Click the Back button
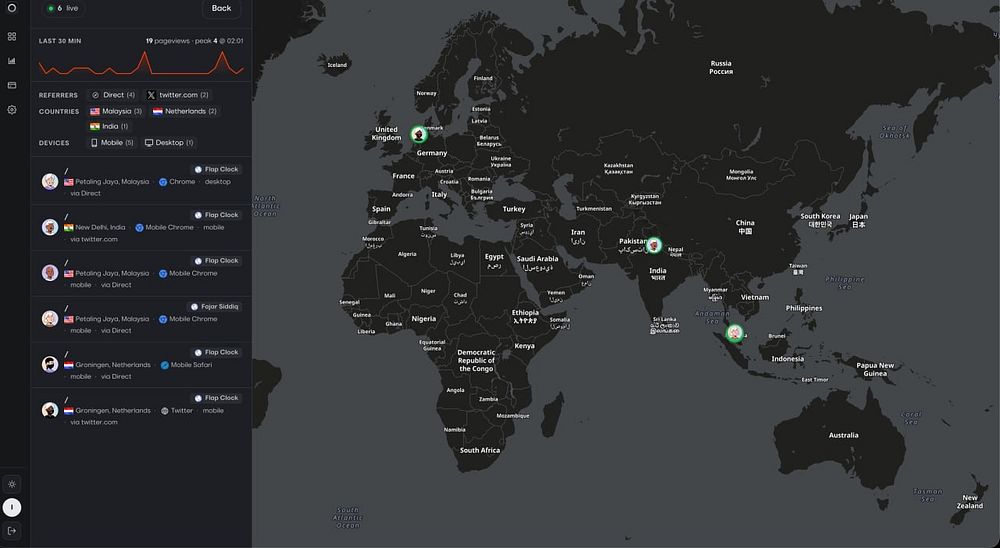The image size is (1000, 548). point(221,8)
